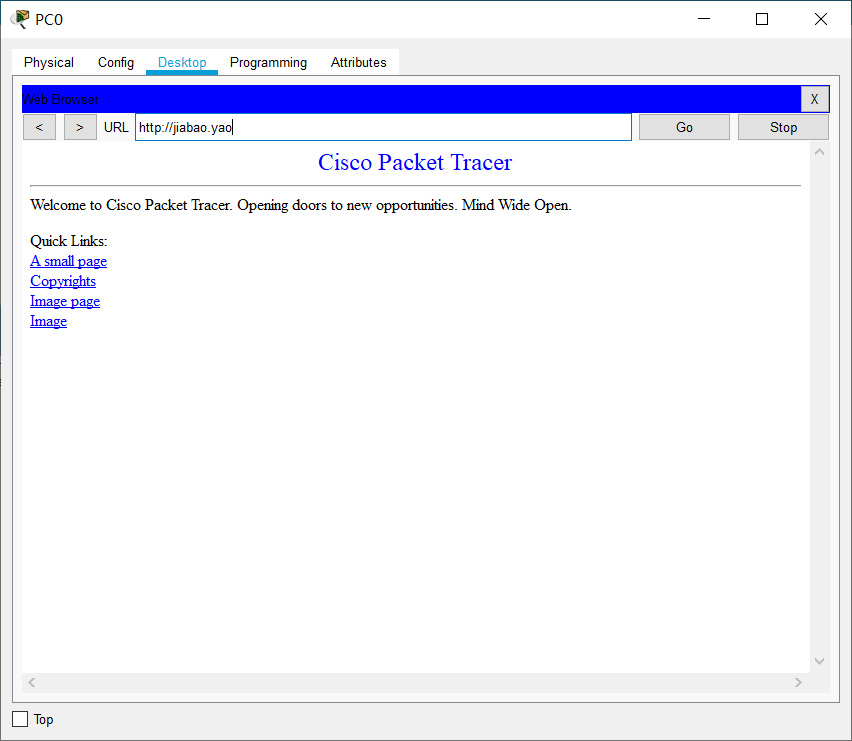The height and width of the screenshot is (741, 852).
Task: Stop page loading with the Stop button
Action: (783, 127)
